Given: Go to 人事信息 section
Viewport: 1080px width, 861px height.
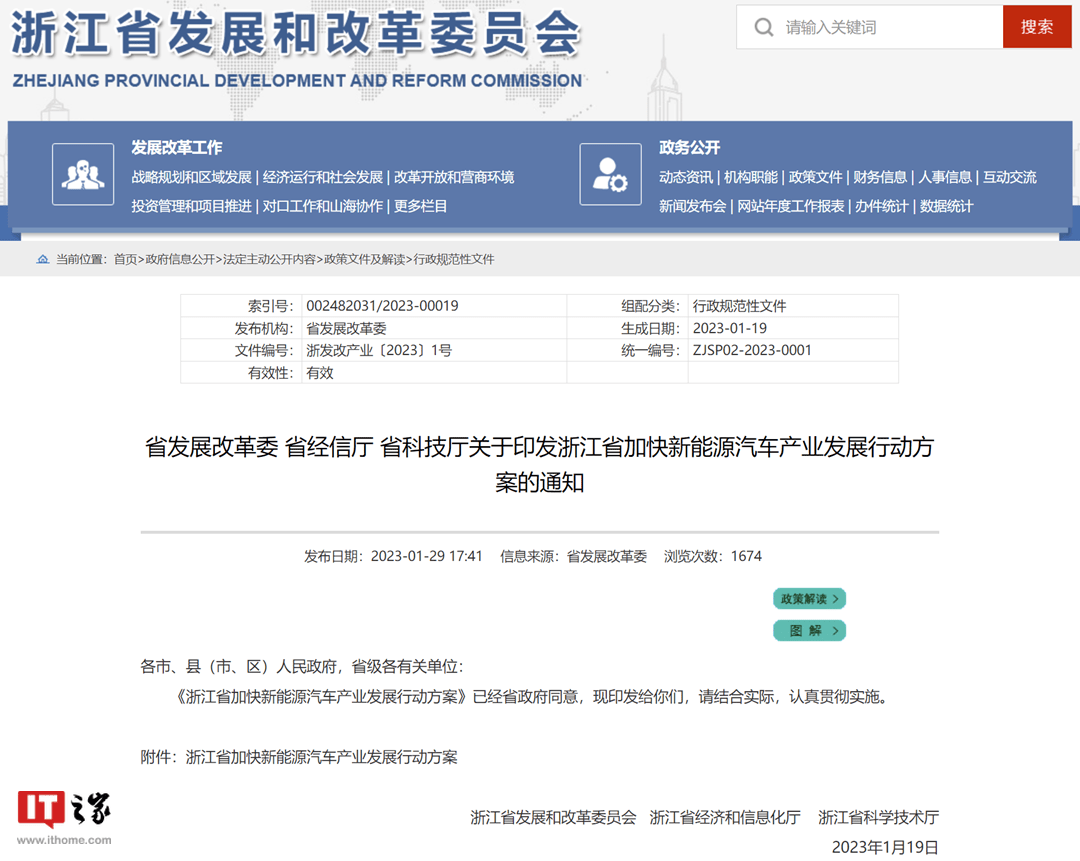Looking at the screenshot, I should click(x=945, y=177).
